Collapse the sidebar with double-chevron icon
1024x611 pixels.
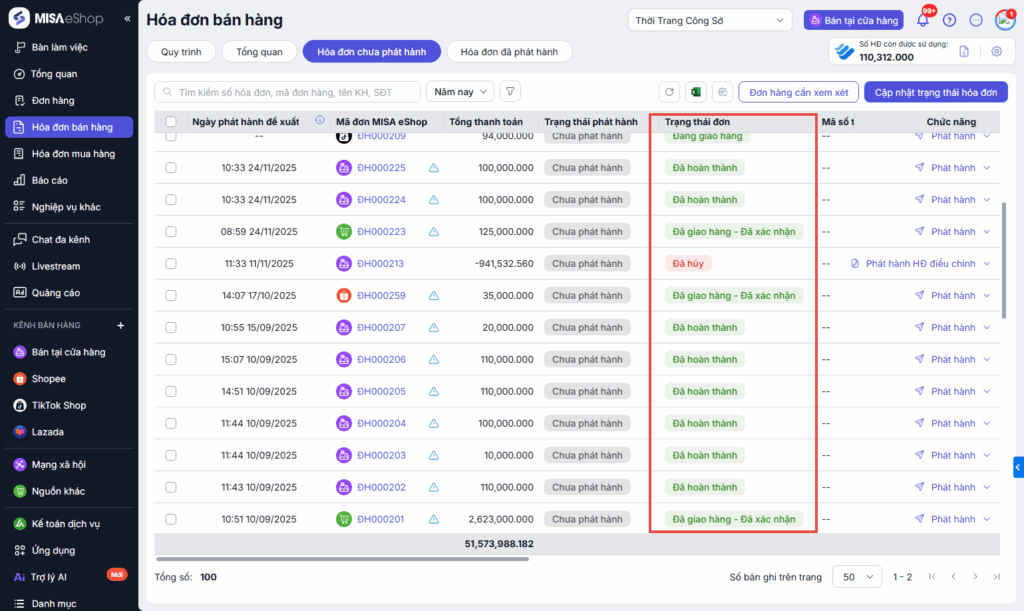point(127,19)
